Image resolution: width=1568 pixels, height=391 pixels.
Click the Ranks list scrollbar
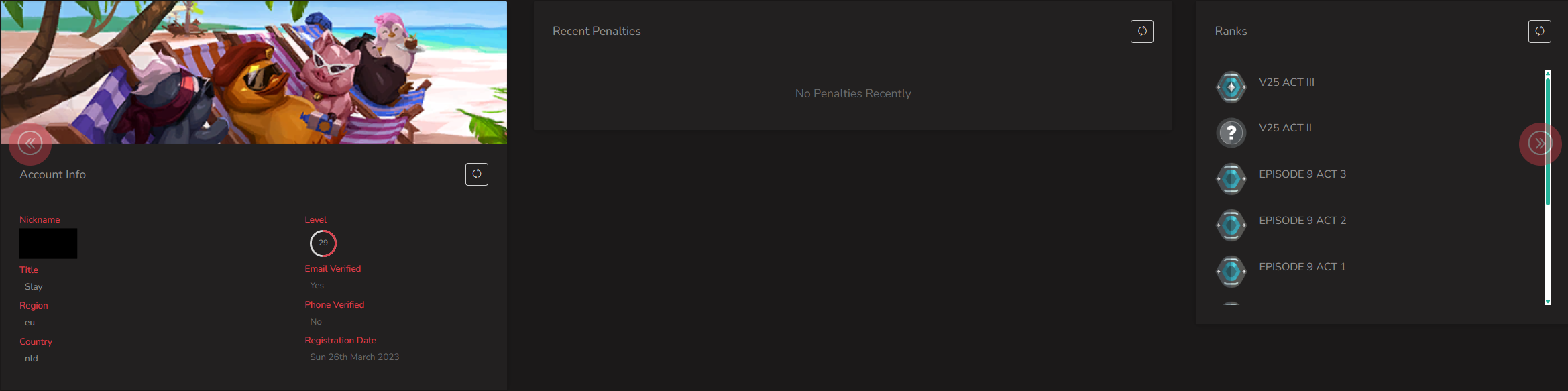[x=1548, y=142]
